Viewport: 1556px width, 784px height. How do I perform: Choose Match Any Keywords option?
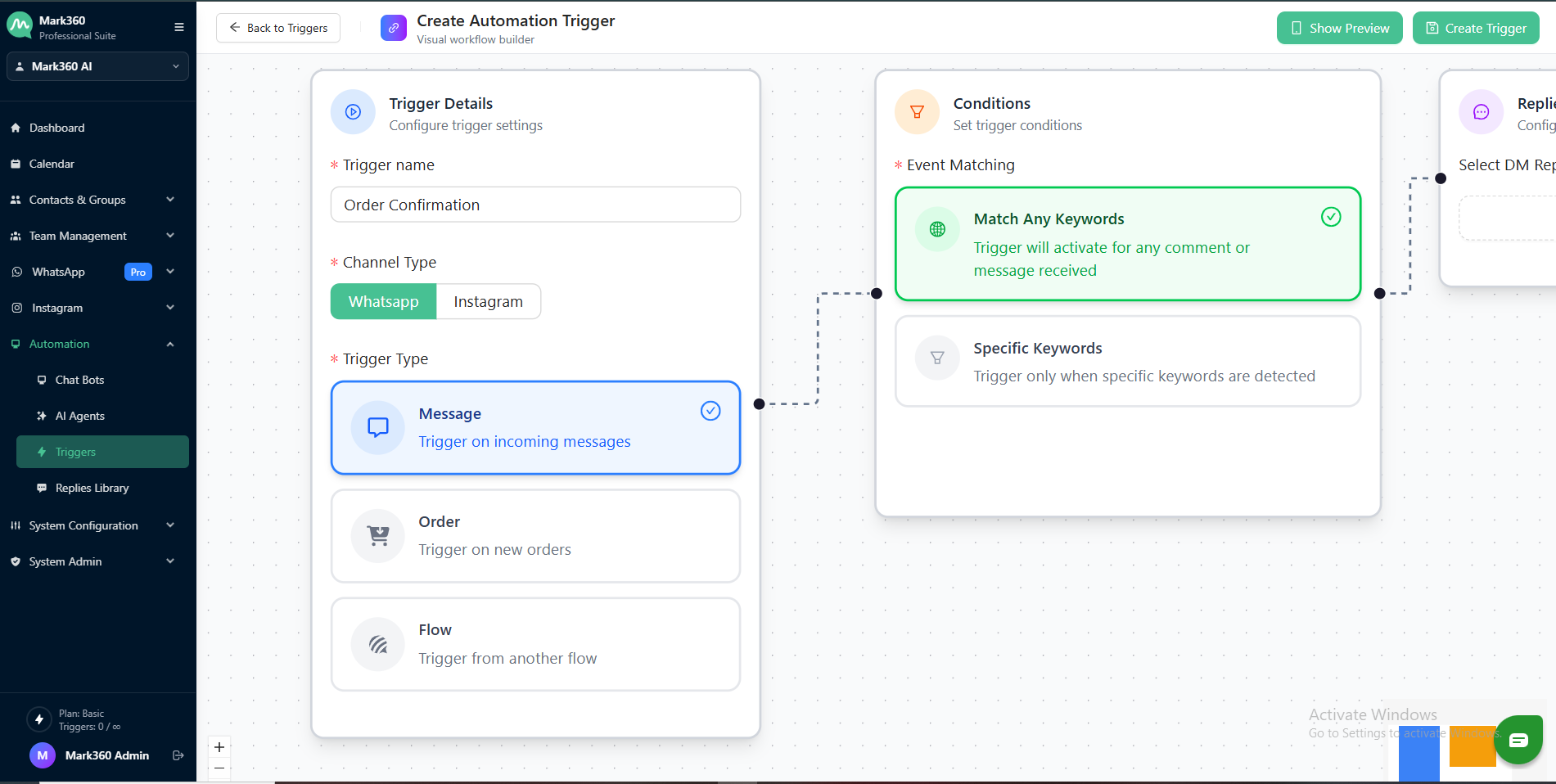click(1127, 244)
